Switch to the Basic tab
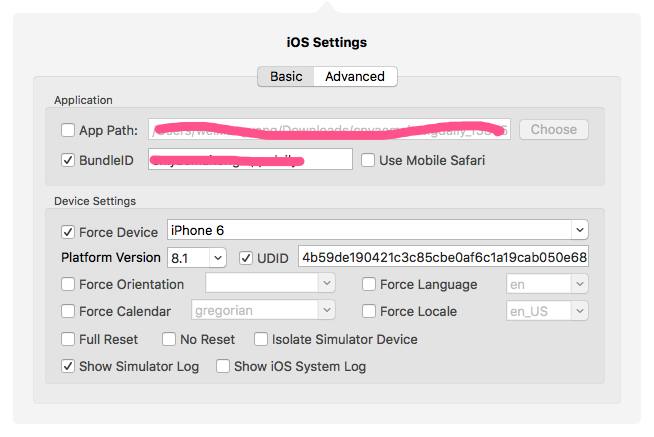Screen dimensions: 654x437 coord(286,76)
